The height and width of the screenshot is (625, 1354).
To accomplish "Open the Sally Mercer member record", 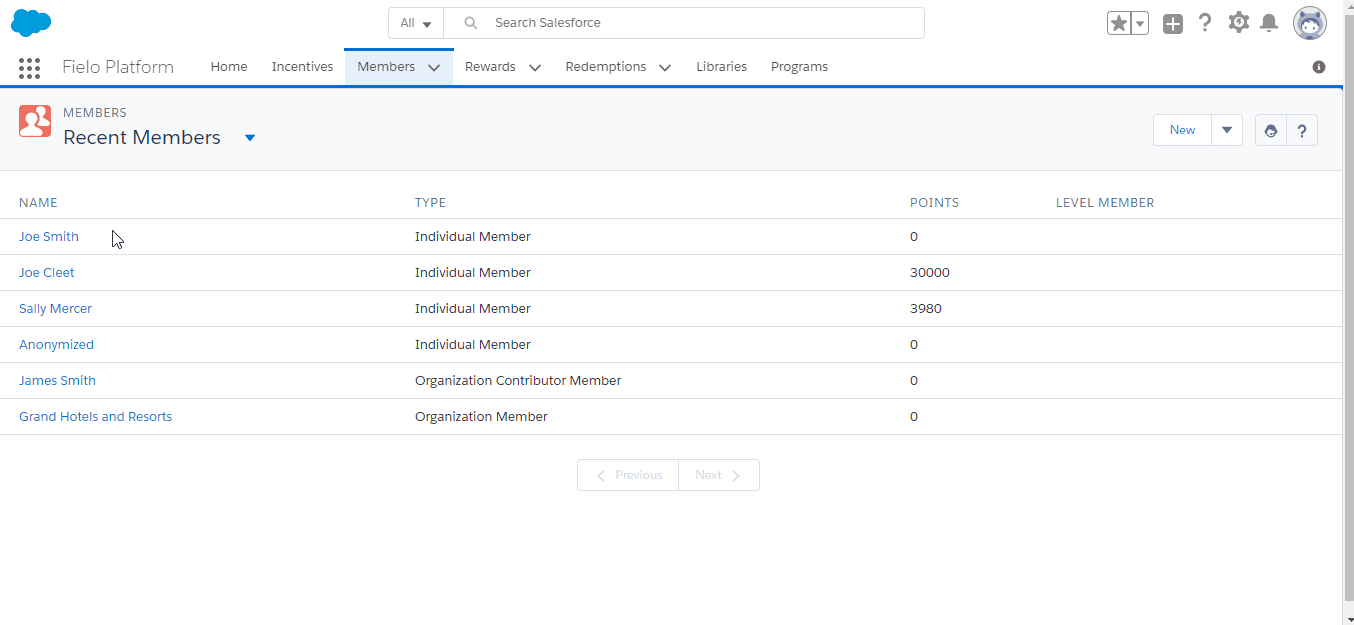I will pyautogui.click(x=55, y=309).
